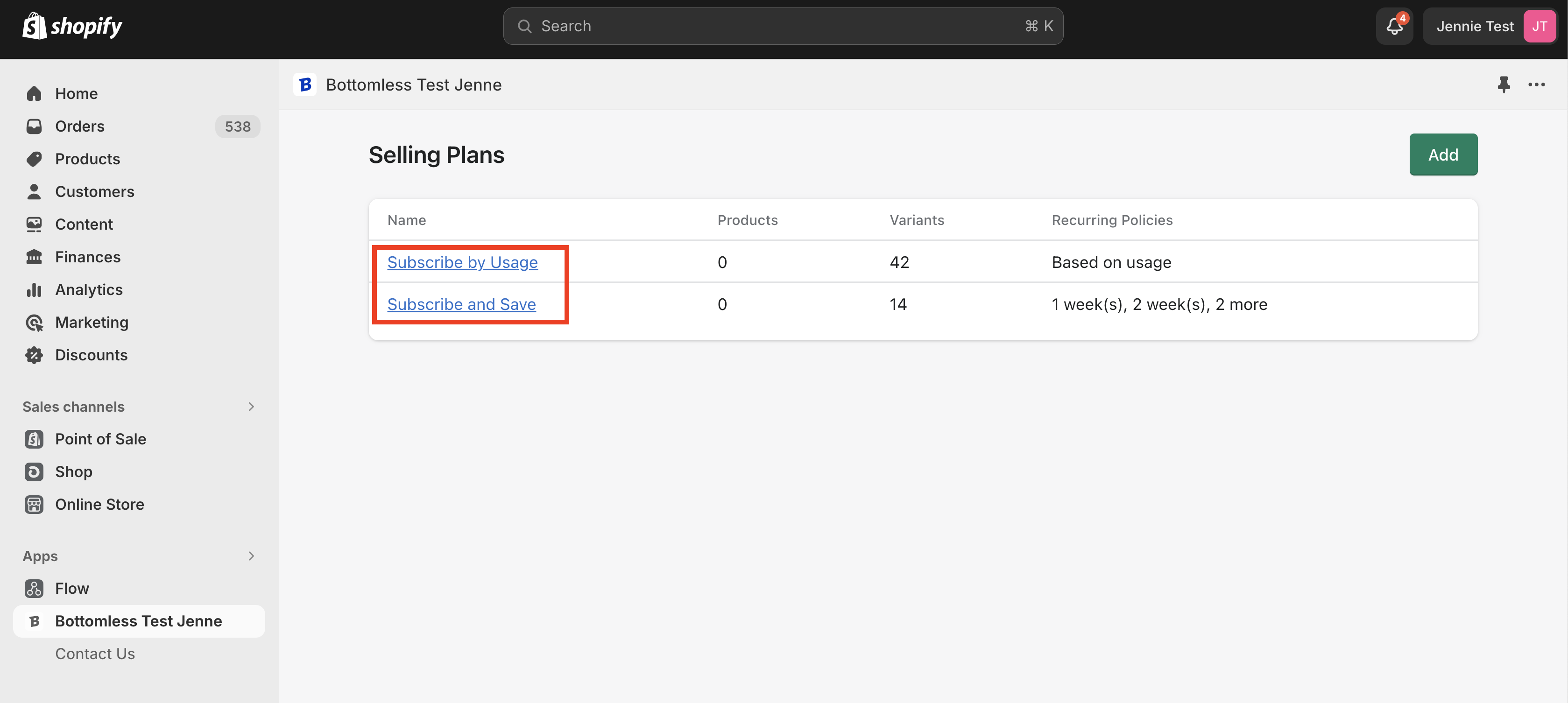The height and width of the screenshot is (703, 1568).
Task: Click the Marketing target icon
Action: tap(34, 322)
